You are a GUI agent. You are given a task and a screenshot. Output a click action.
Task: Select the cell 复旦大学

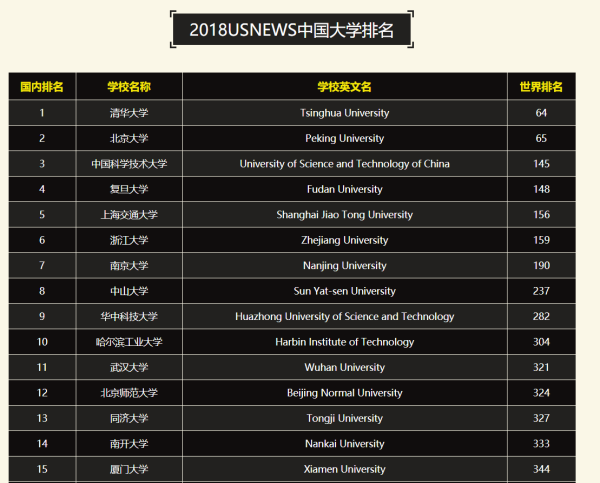129,189
